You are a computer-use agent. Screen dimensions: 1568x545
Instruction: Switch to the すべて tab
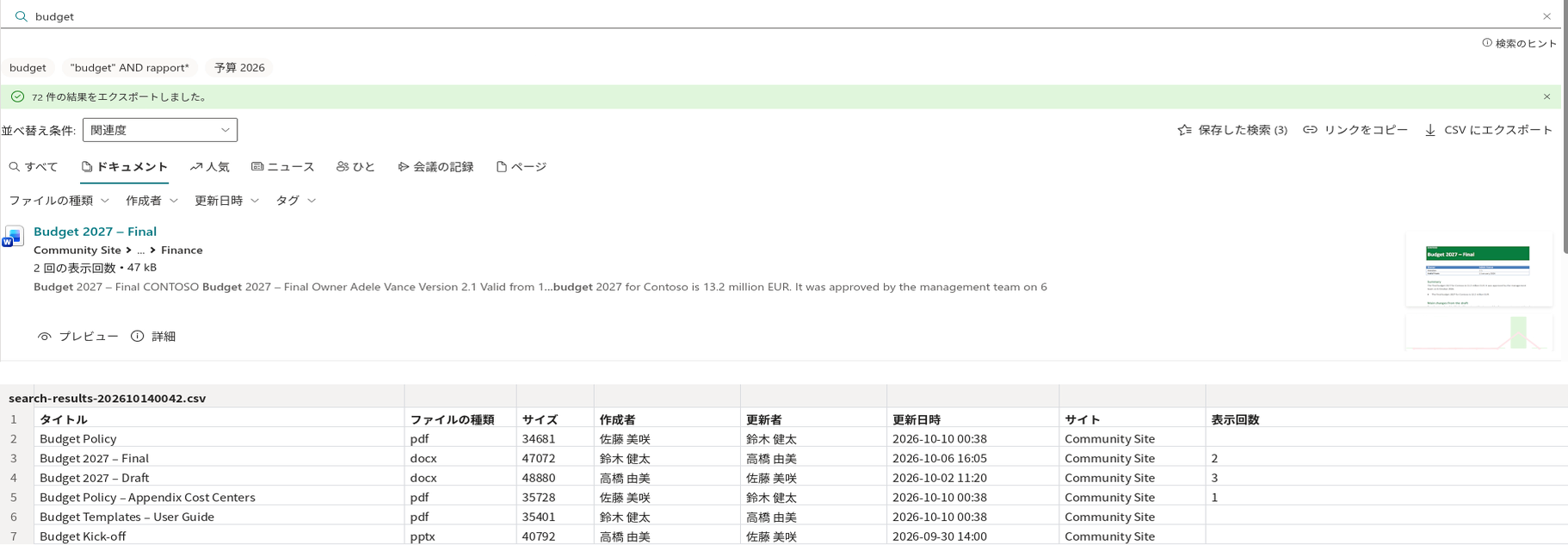click(34, 167)
